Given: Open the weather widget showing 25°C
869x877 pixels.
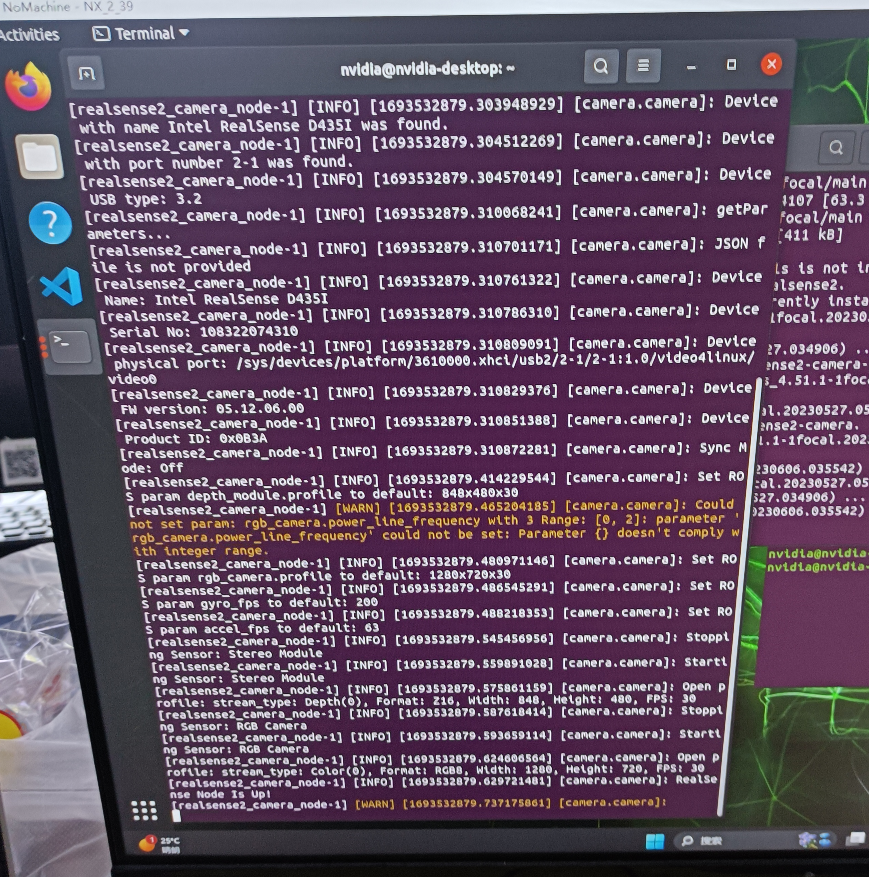Looking at the screenshot, I should point(160,843).
